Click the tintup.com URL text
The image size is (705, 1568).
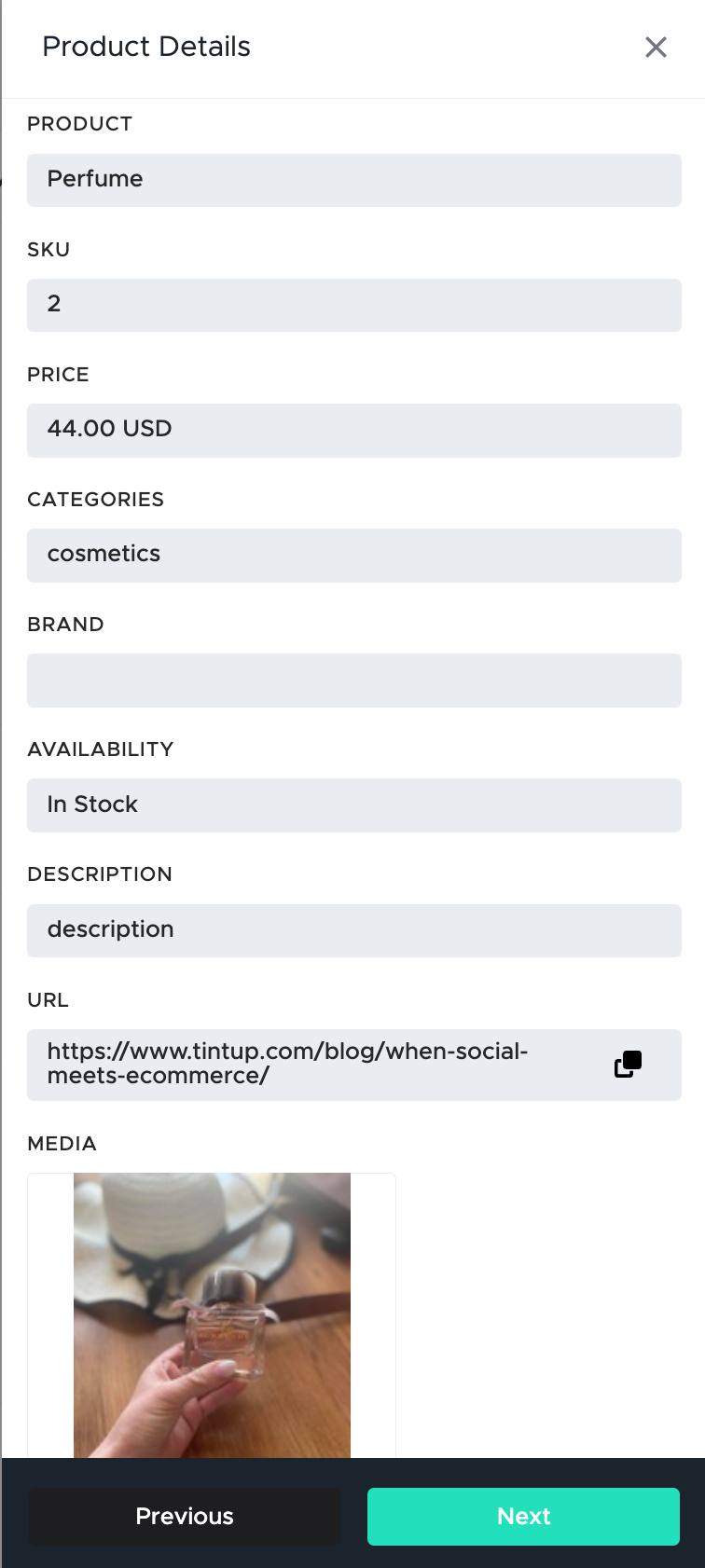pos(287,1064)
